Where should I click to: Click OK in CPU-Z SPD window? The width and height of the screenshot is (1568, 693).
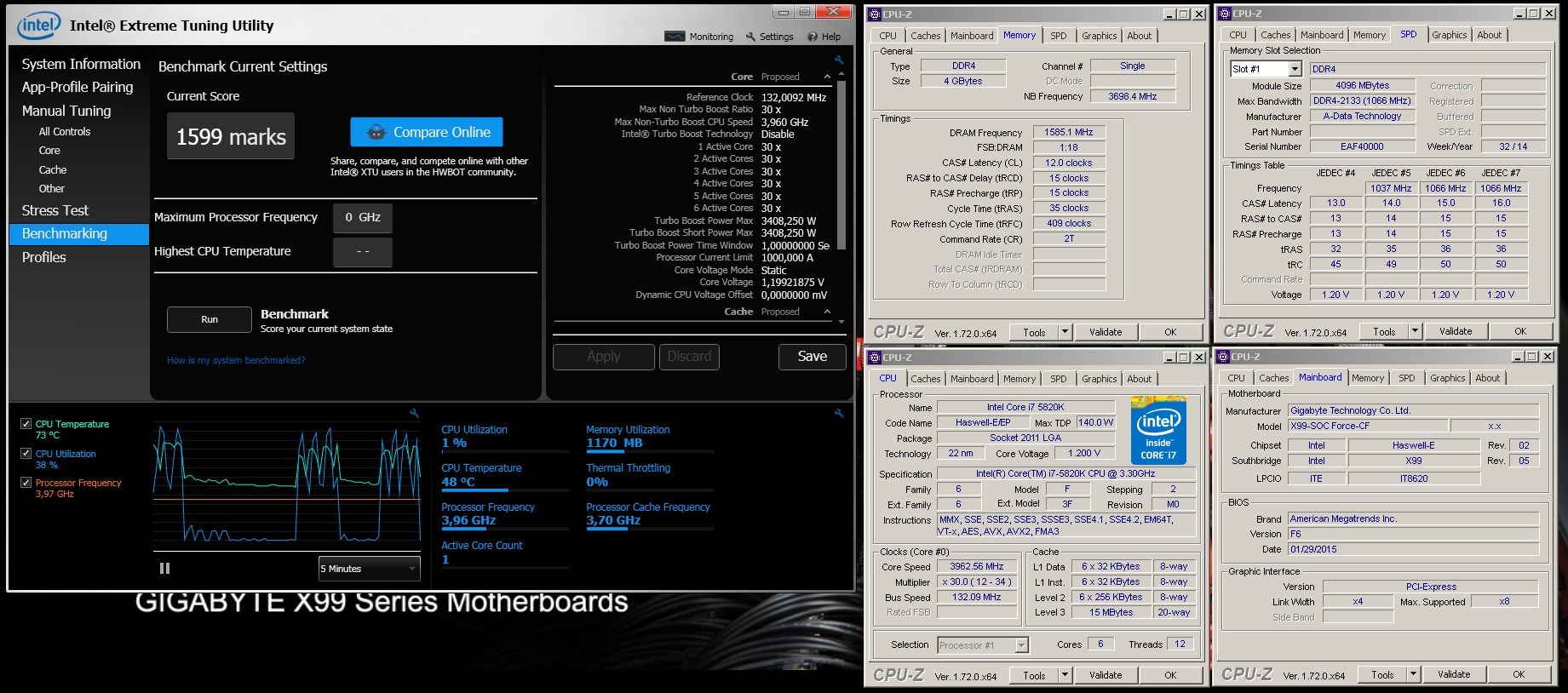[1520, 331]
